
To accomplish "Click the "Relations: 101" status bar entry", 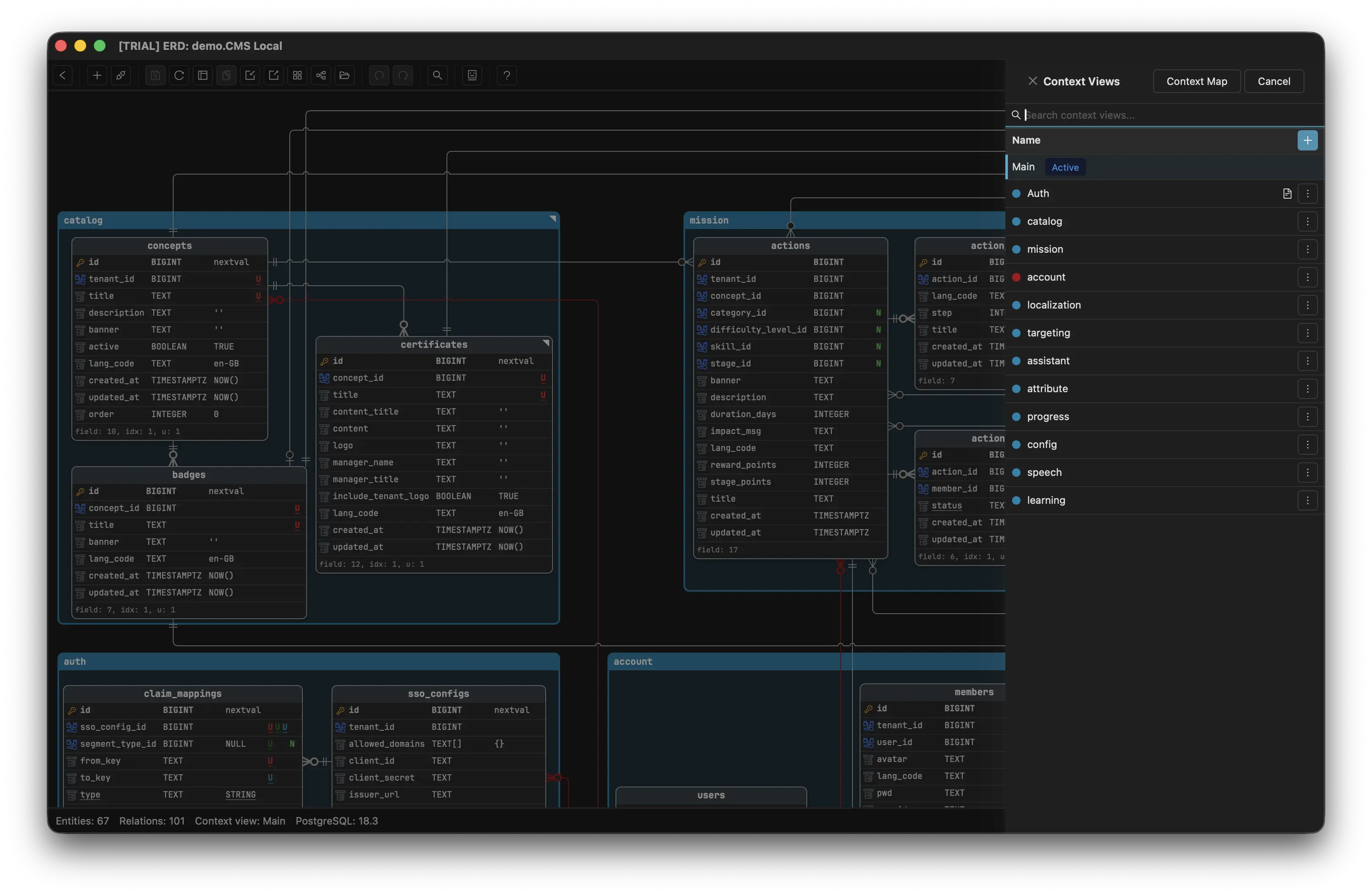I will pos(152,821).
